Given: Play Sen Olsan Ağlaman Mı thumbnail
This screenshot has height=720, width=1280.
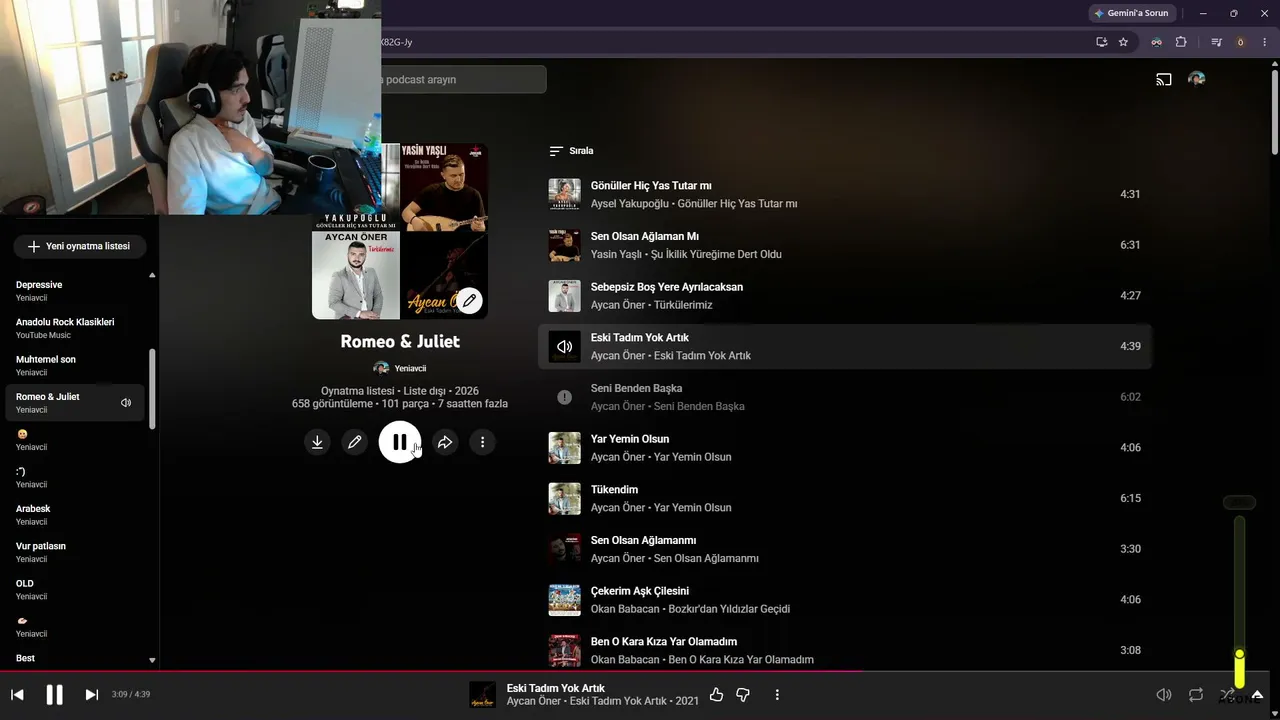Looking at the screenshot, I should tap(564, 245).
